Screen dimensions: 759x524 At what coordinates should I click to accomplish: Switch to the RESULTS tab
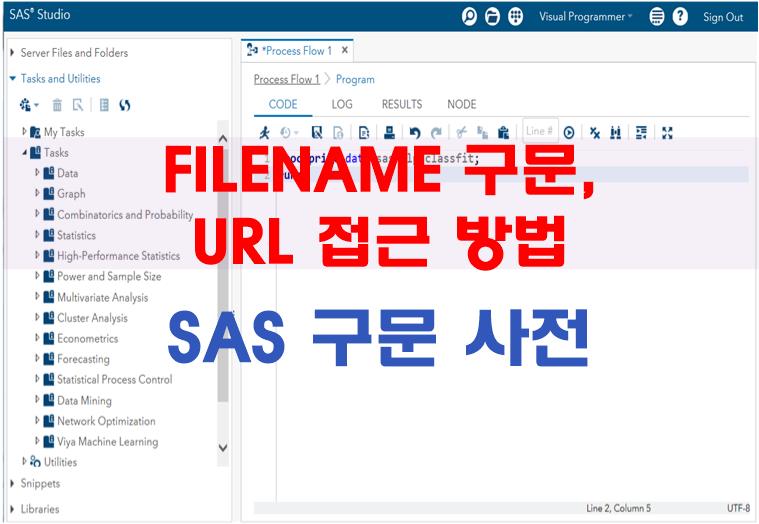click(402, 105)
